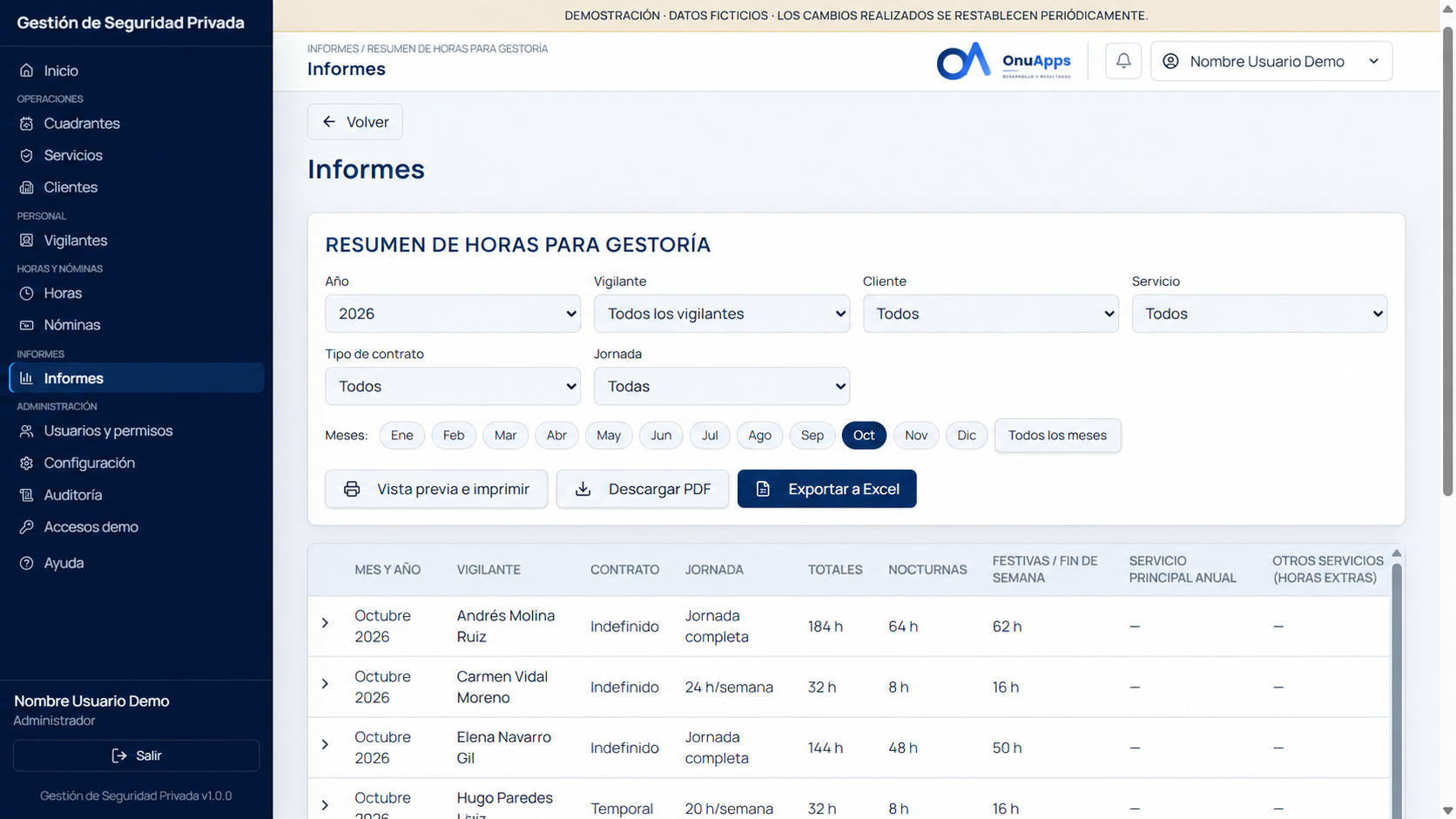
Task: Click the Vigilantes badge icon
Action: click(x=27, y=240)
